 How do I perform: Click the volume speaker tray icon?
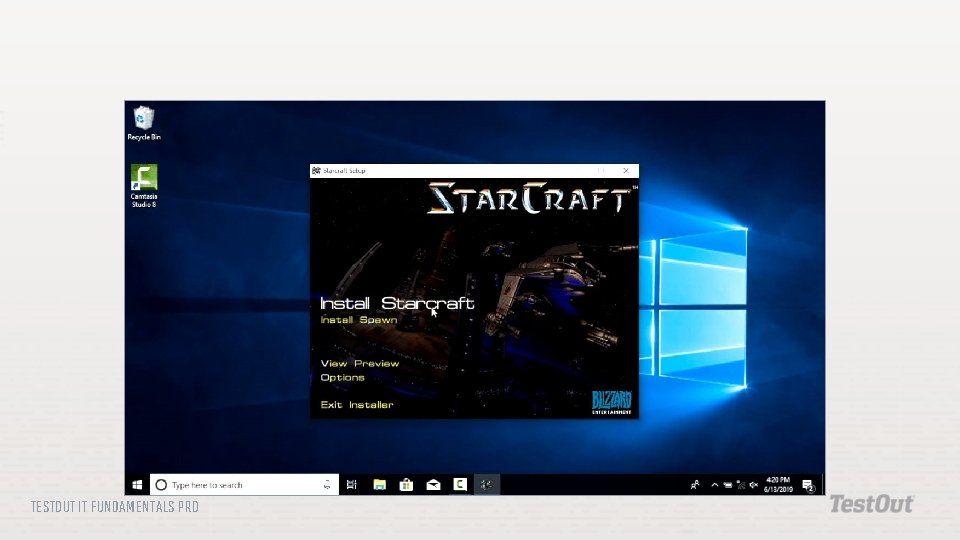[754, 485]
